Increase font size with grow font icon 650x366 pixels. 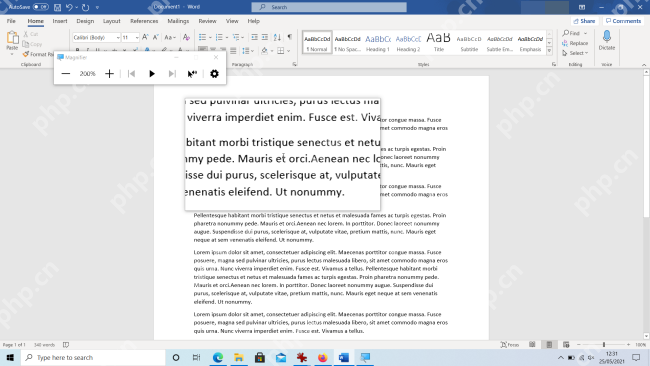coord(145,37)
